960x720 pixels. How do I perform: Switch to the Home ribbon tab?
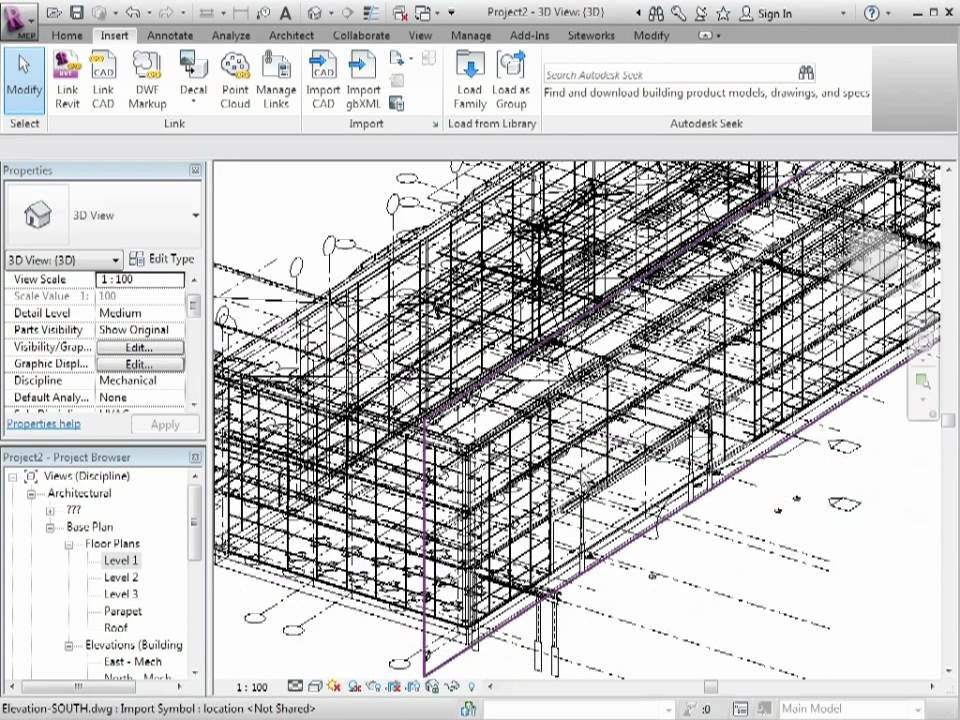67,36
